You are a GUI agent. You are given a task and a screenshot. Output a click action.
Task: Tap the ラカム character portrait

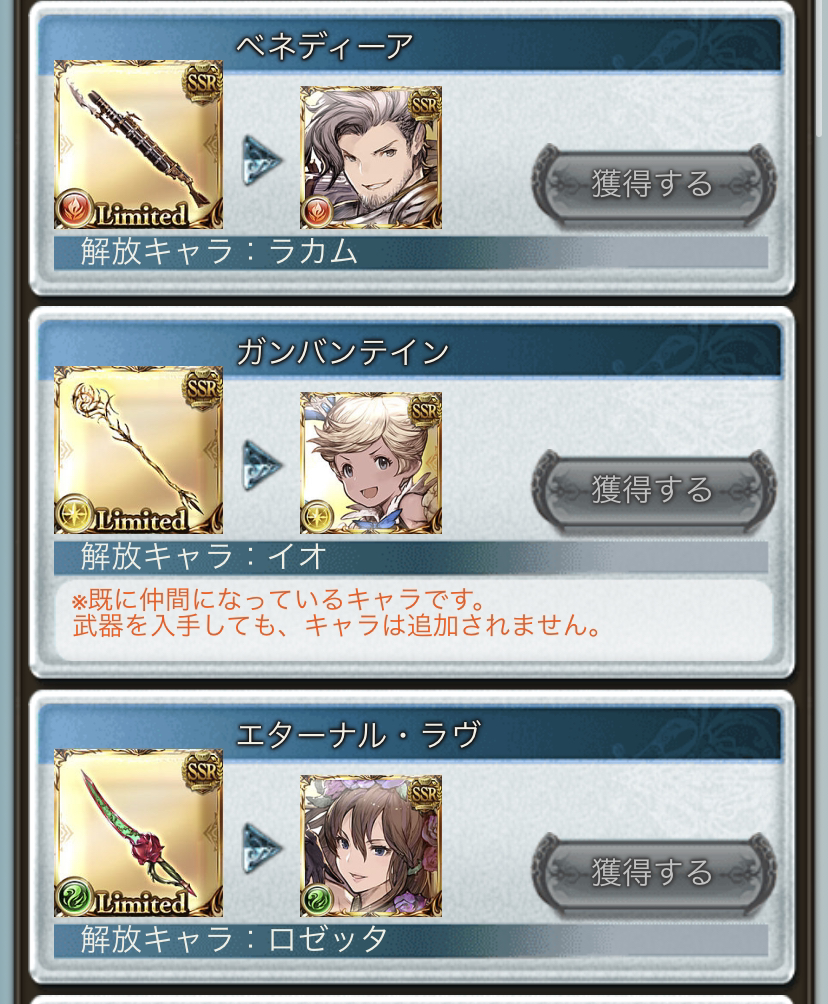click(371, 158)
